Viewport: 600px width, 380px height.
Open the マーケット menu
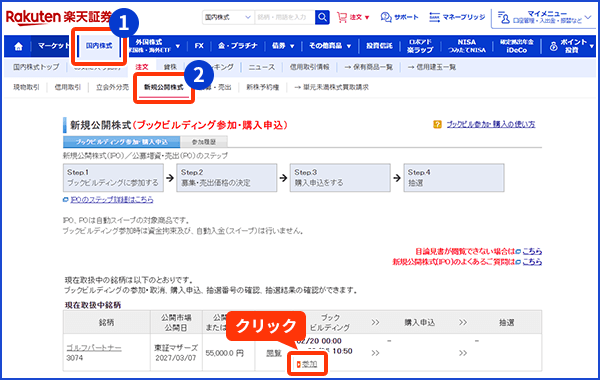[x=53, y=46]
